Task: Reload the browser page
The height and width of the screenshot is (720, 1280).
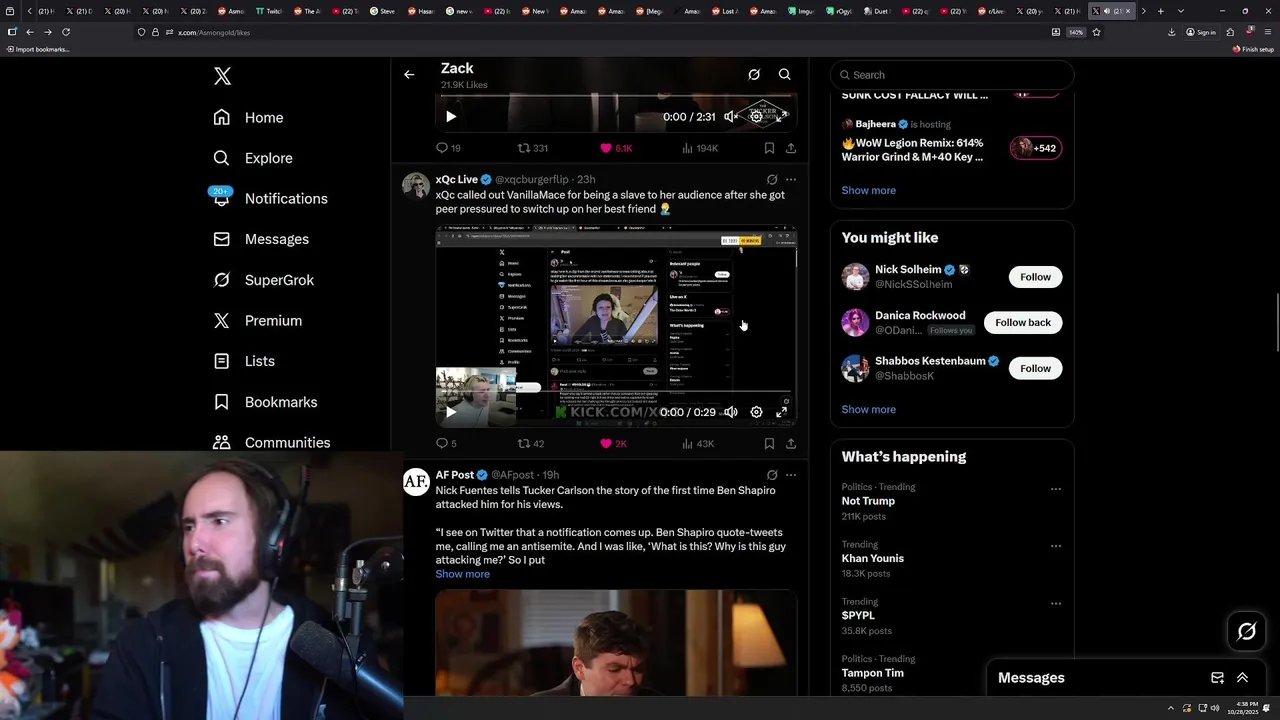Action: point(66,32)
